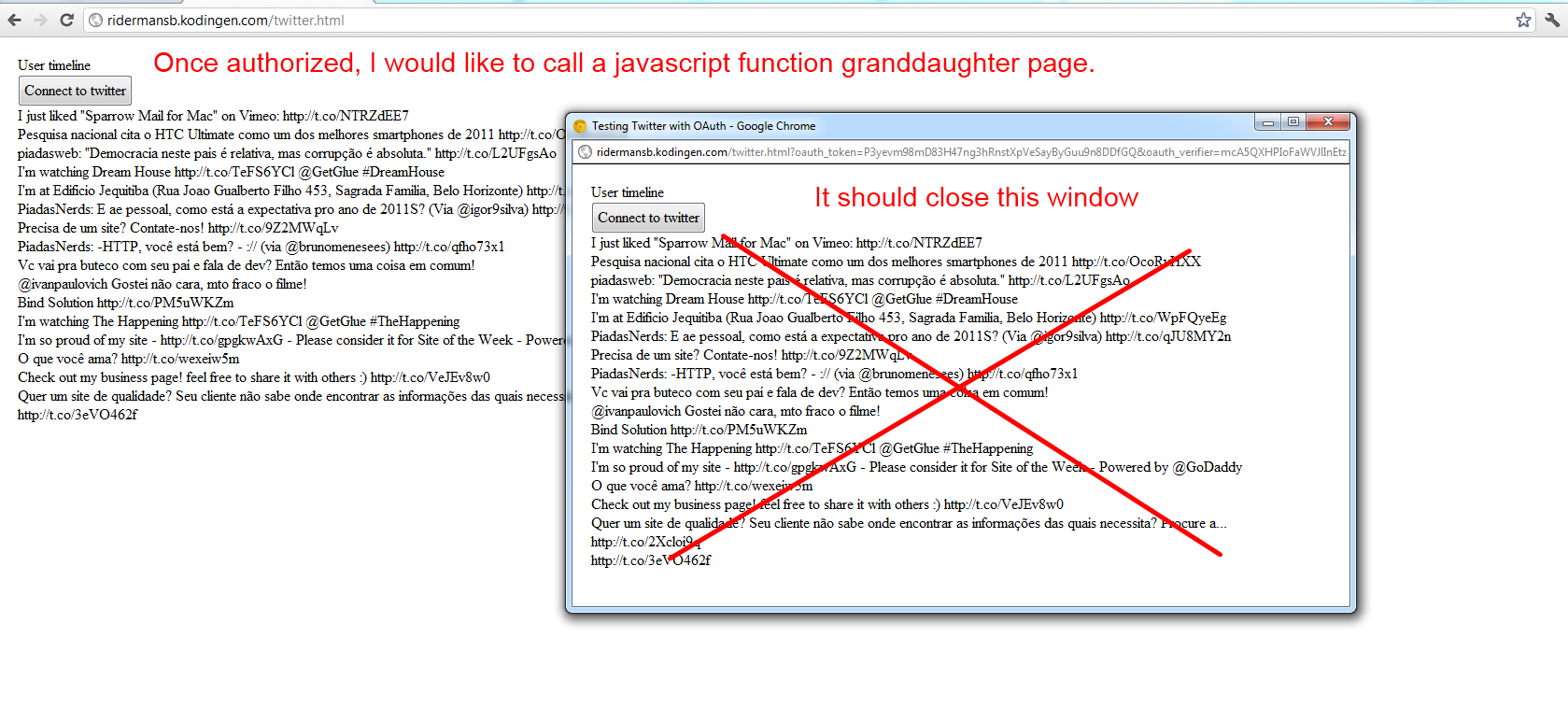1568x708 pixels.
Task: Click the Sparrow Mail tweet in main window
Action: pyautogui.click(x=213, y=116)
